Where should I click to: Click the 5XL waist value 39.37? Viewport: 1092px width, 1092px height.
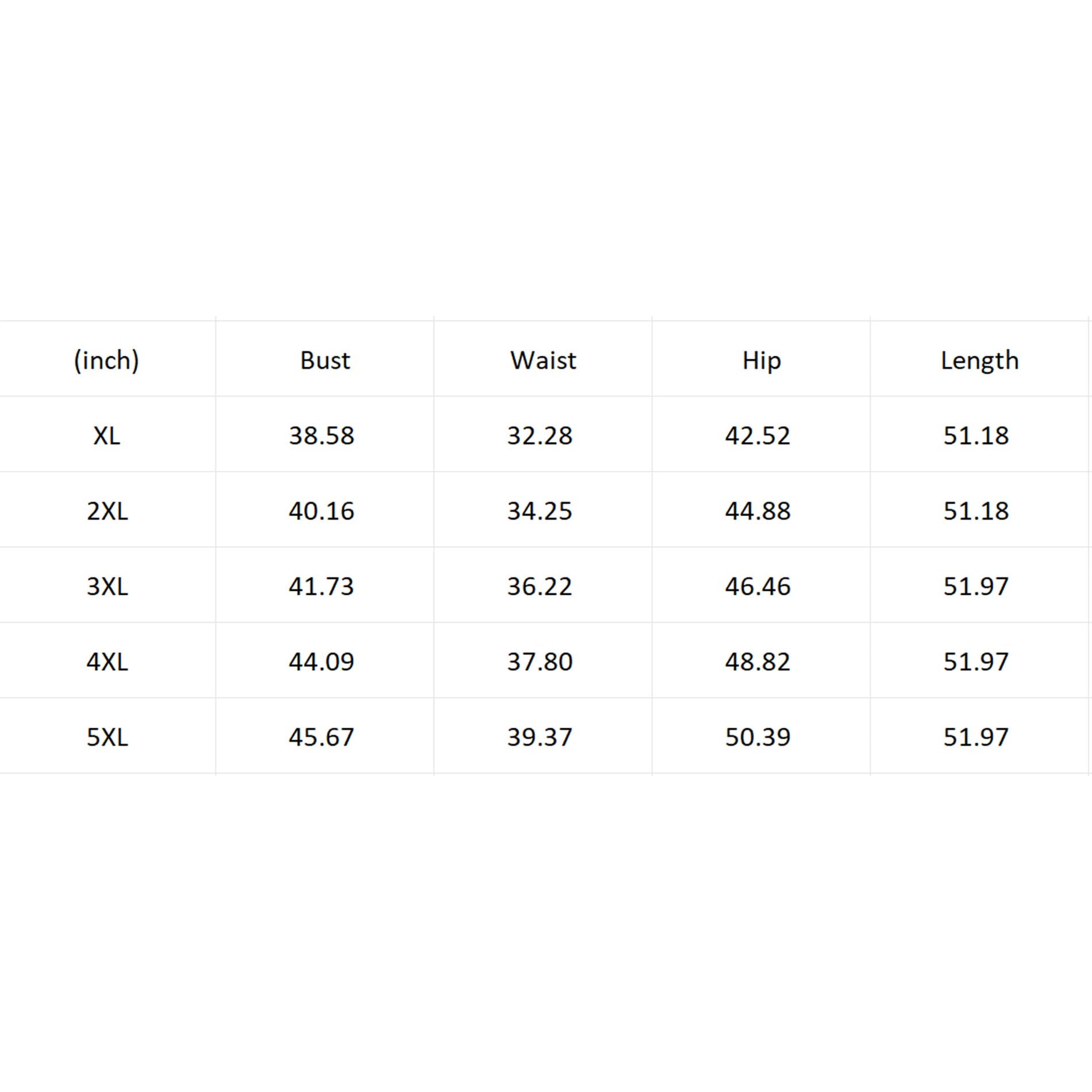pos(540,737)
